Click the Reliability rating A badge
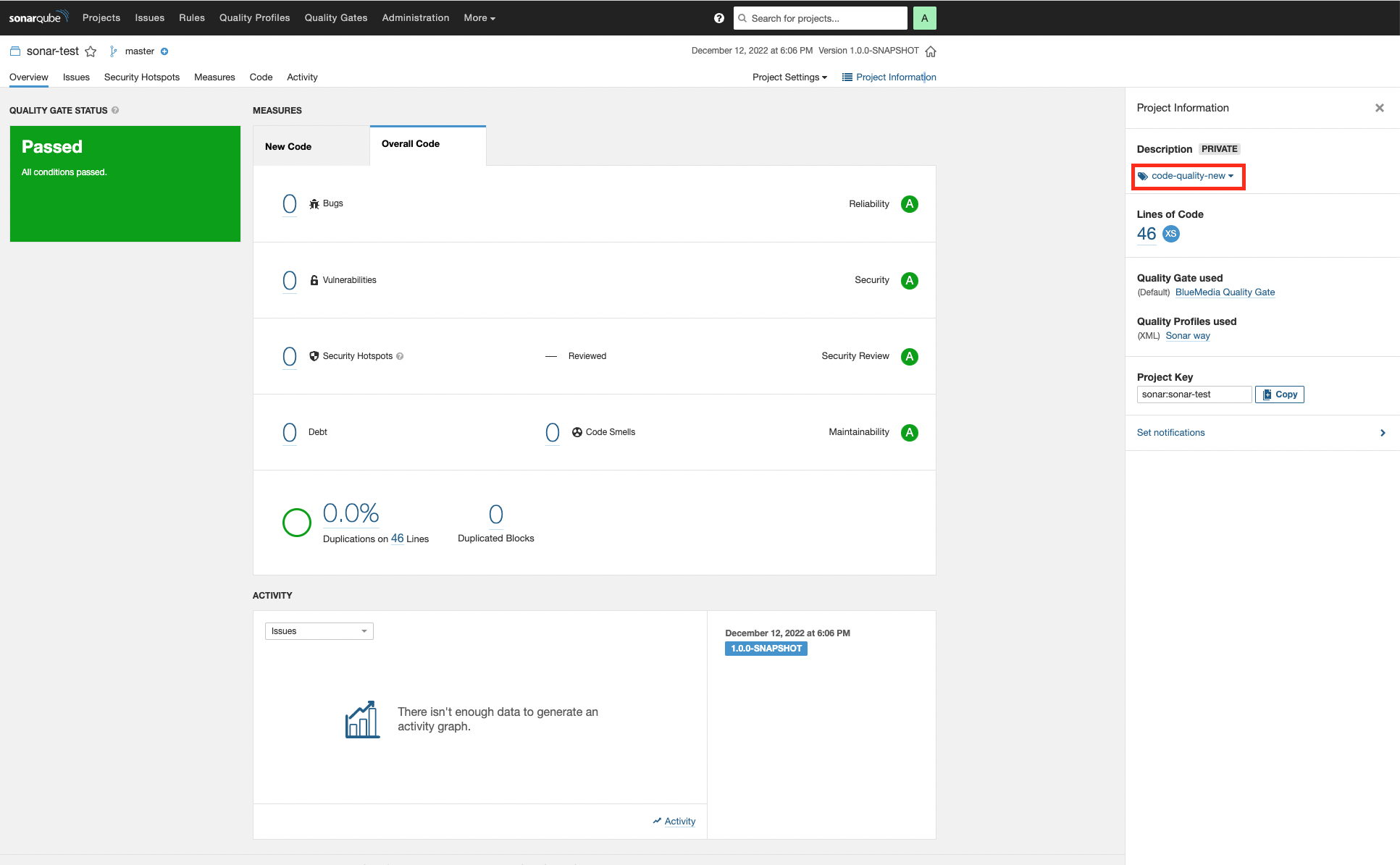This screenshot has height=865, width=1400. pos(909,204)
